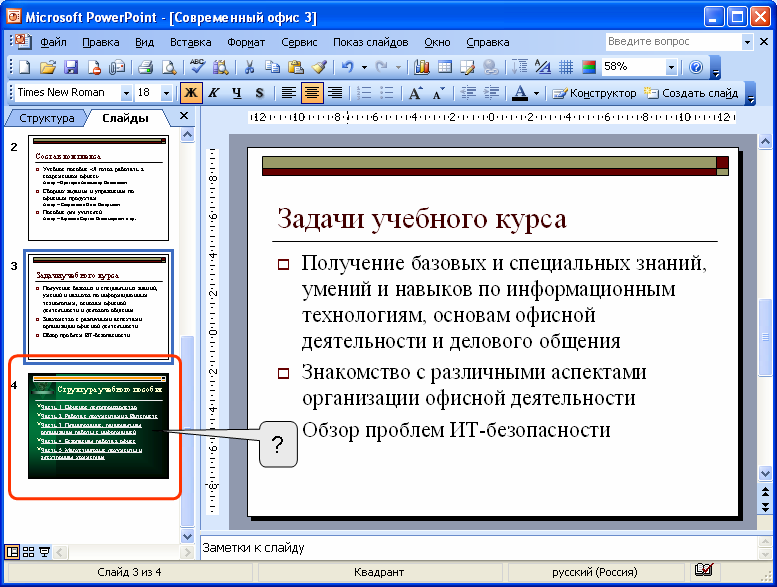This screenshot has width=777, height=587.
Task: Decrease the font size
Action: click(438, 93)
